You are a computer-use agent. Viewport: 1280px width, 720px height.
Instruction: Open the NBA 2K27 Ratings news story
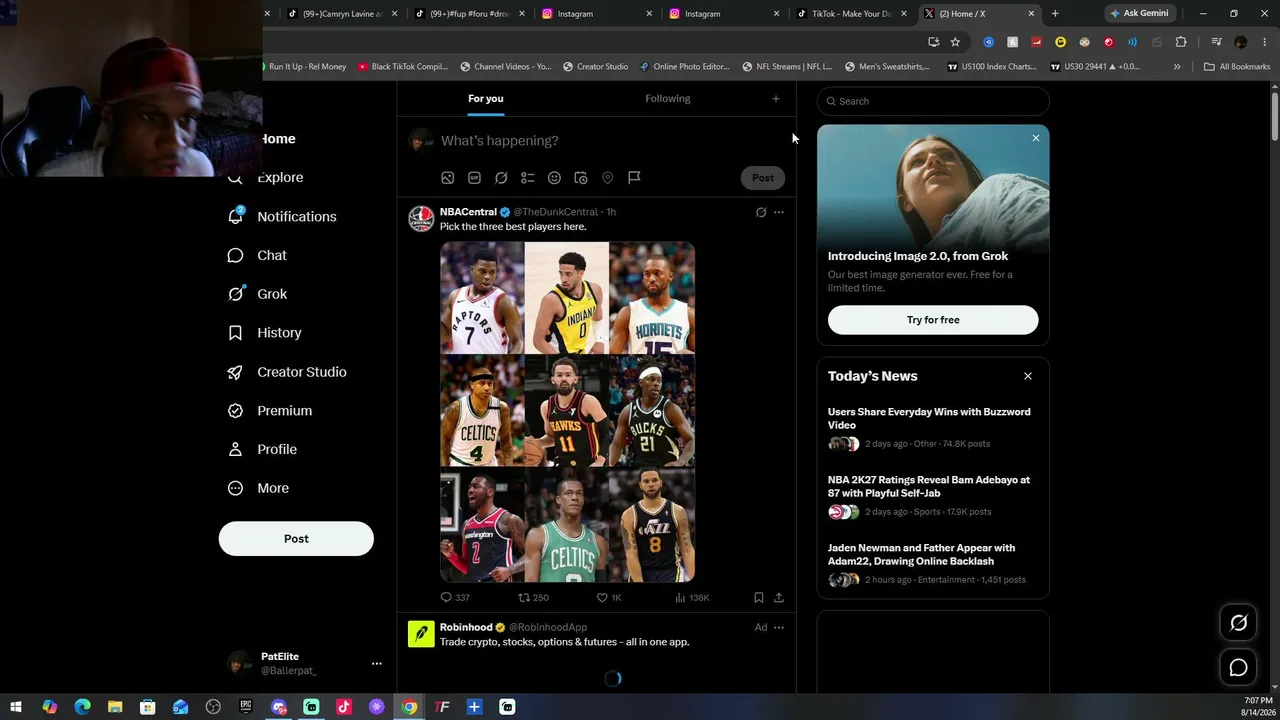pos(933,495)
